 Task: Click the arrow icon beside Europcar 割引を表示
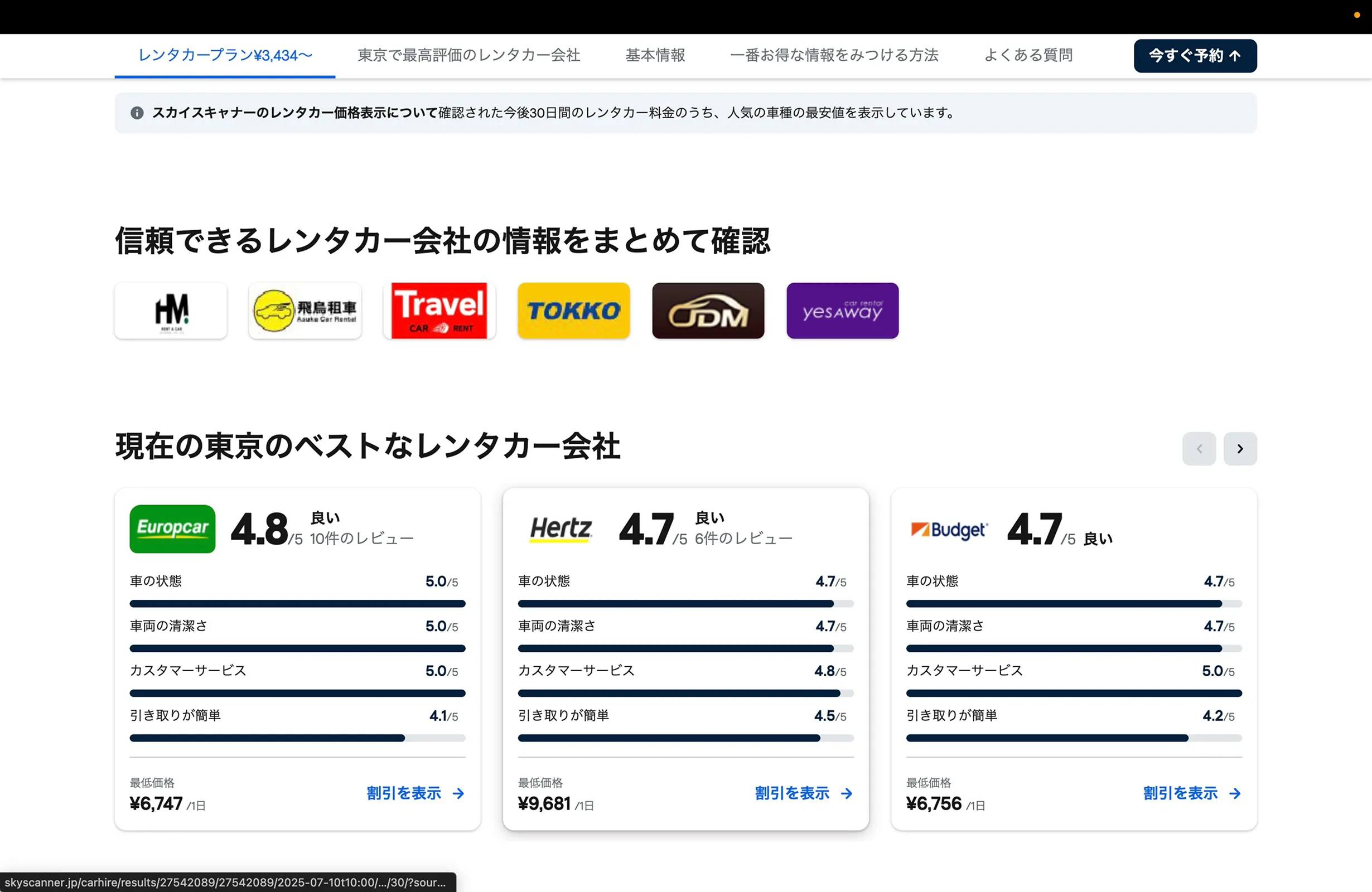coord(458,793)
